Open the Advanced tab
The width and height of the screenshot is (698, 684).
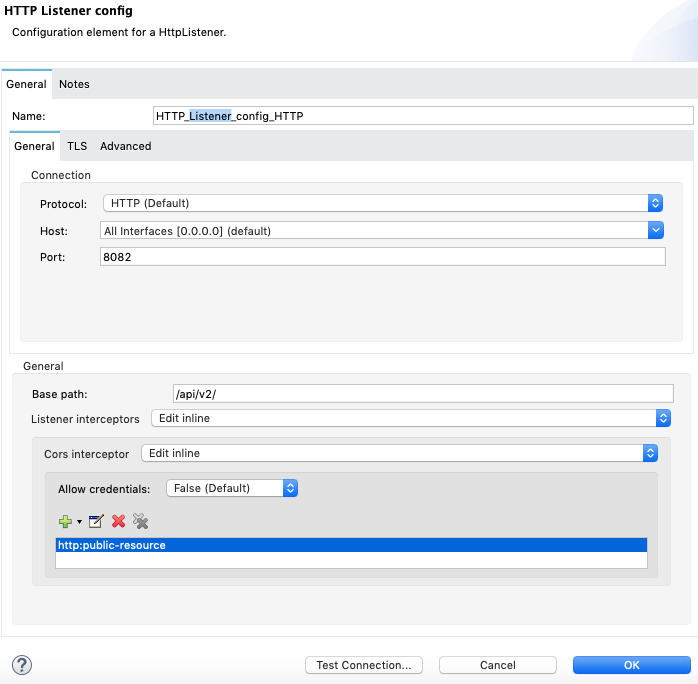125,146
